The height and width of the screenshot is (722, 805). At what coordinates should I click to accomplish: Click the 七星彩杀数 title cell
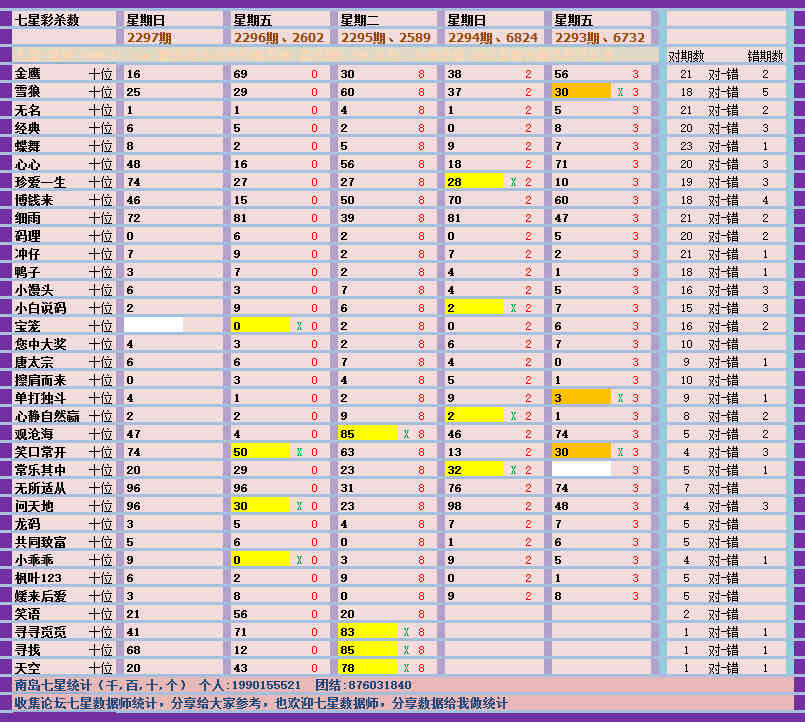(x=47, y=20)
